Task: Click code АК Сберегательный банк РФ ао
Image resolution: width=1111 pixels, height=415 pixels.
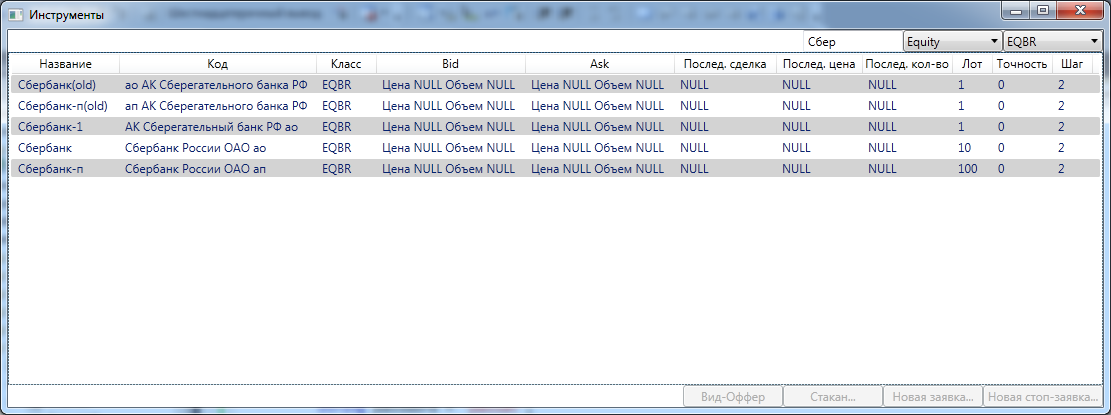Action: [211, 127]
